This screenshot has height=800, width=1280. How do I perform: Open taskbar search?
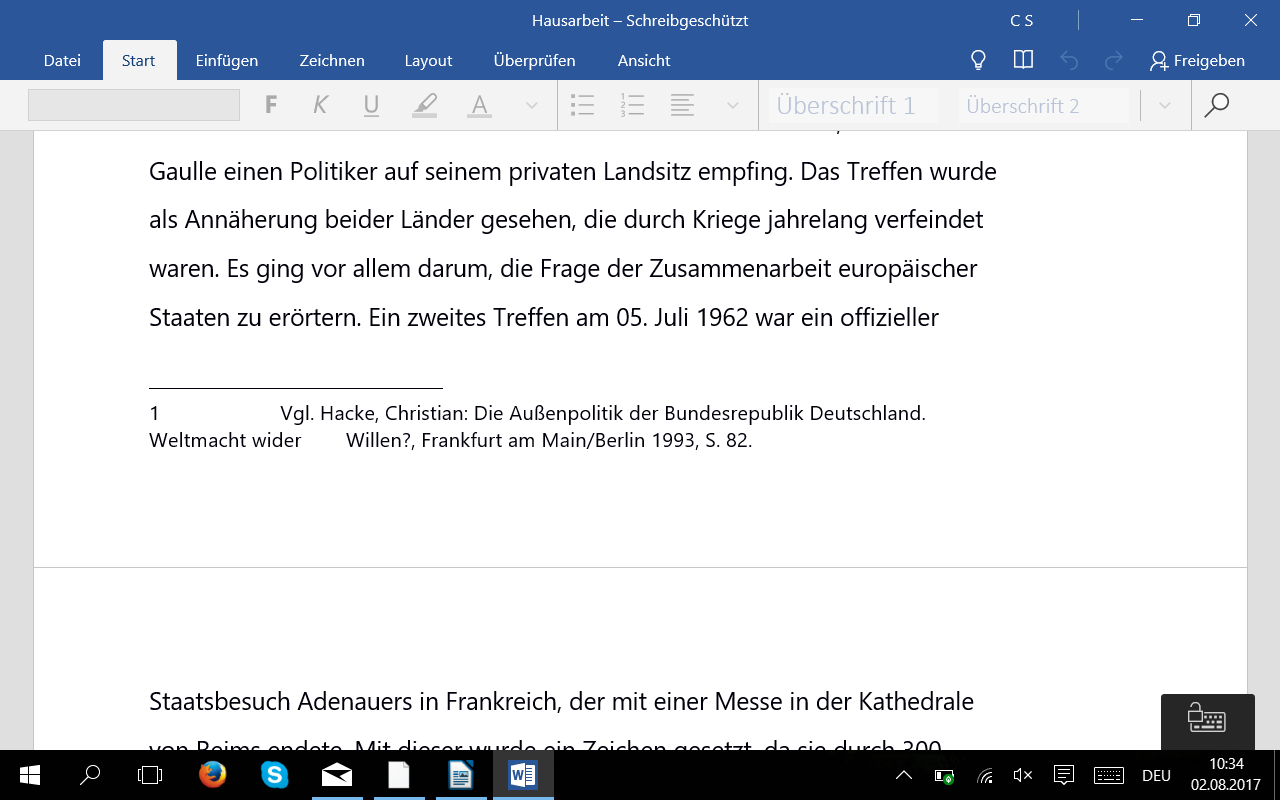pos(90,775)
